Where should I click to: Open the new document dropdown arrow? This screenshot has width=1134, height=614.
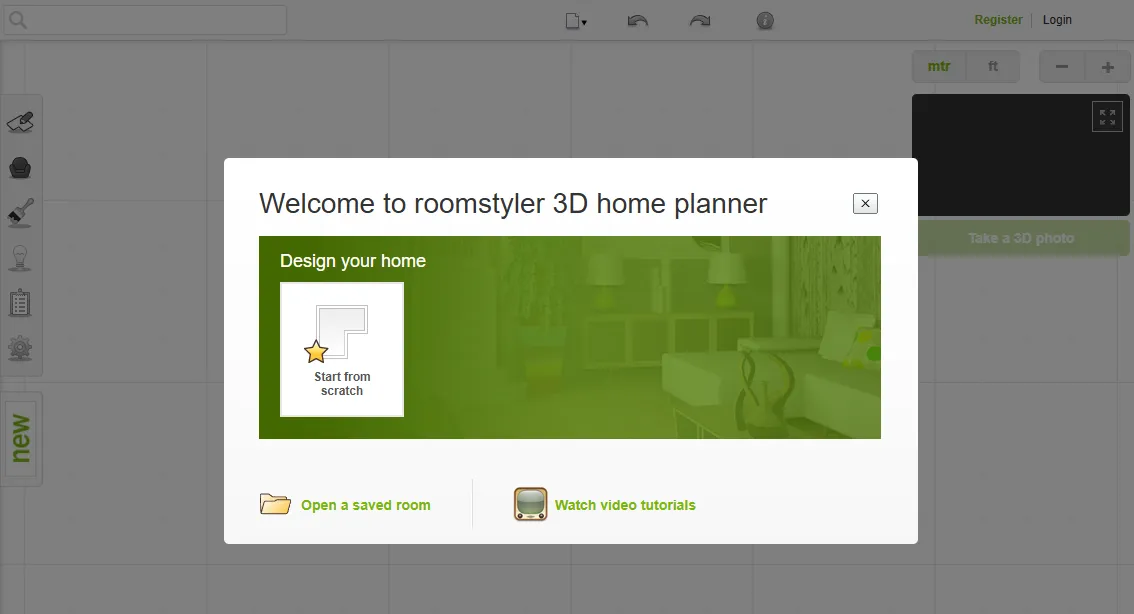583,22
